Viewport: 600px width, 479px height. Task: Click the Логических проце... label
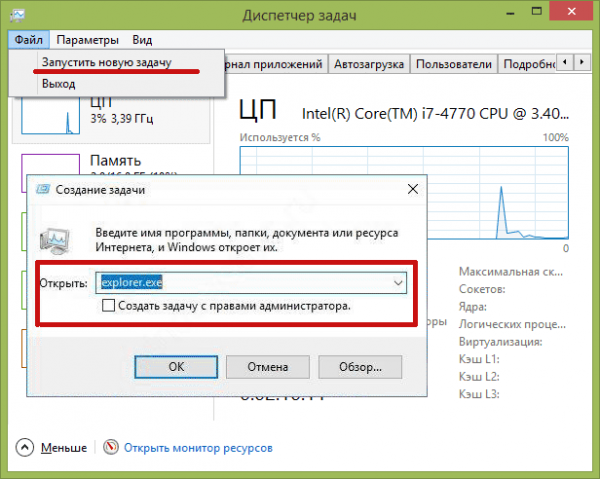(x=512, y=324)
